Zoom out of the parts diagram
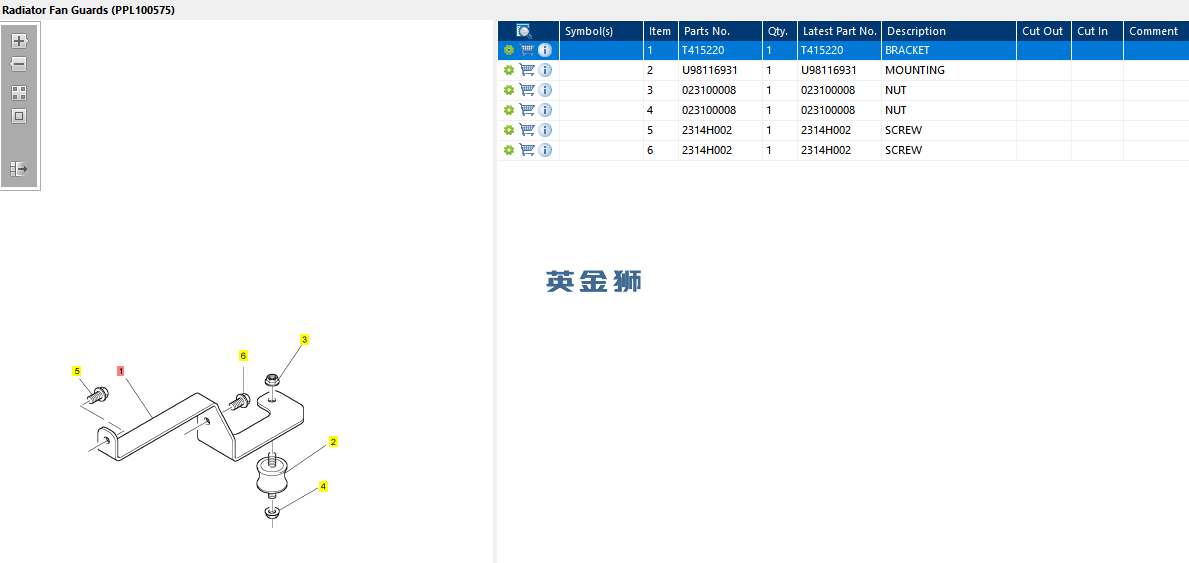1189x563 pixels. point(19,64)
